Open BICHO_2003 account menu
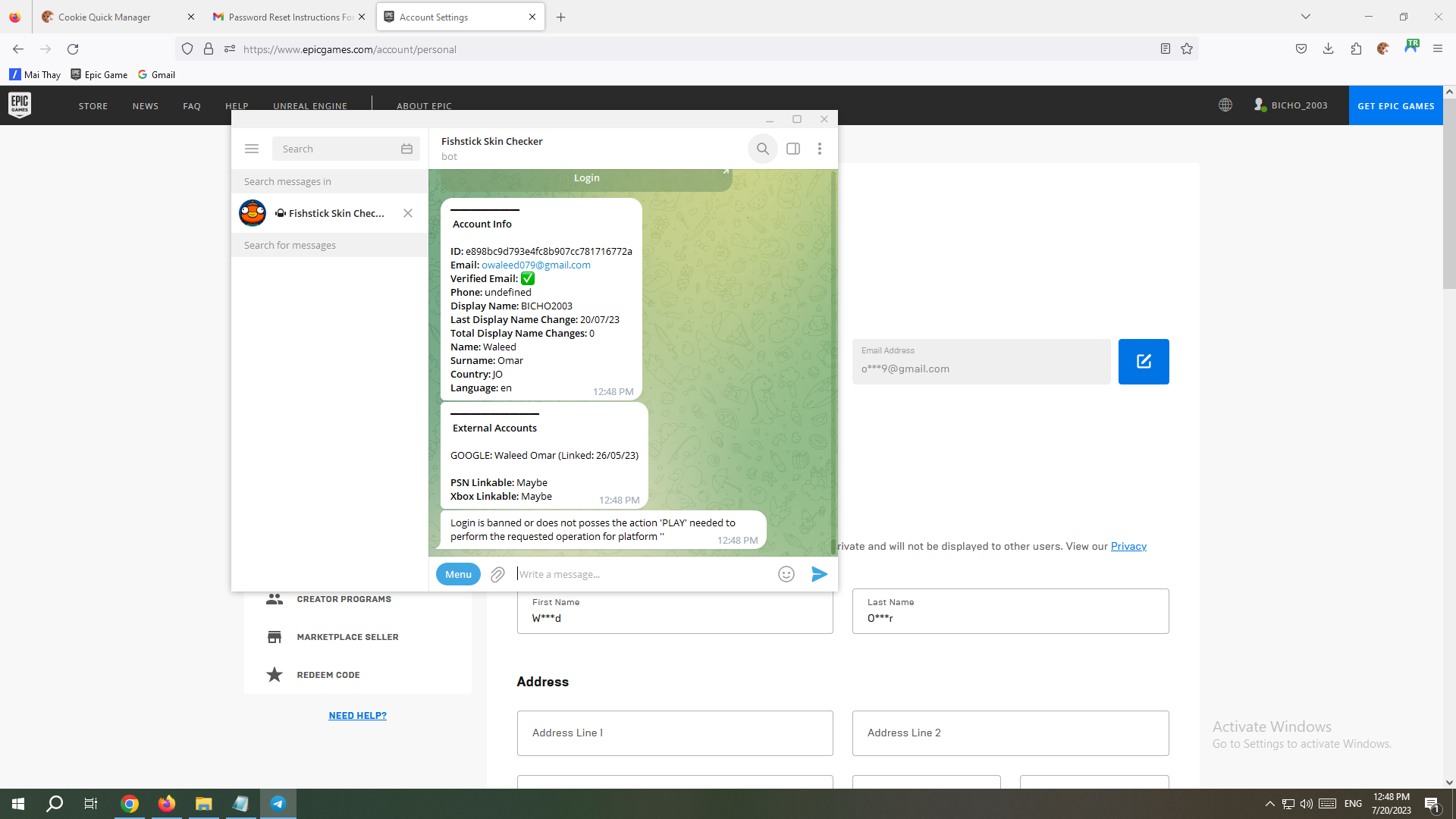 point(1291,105)
